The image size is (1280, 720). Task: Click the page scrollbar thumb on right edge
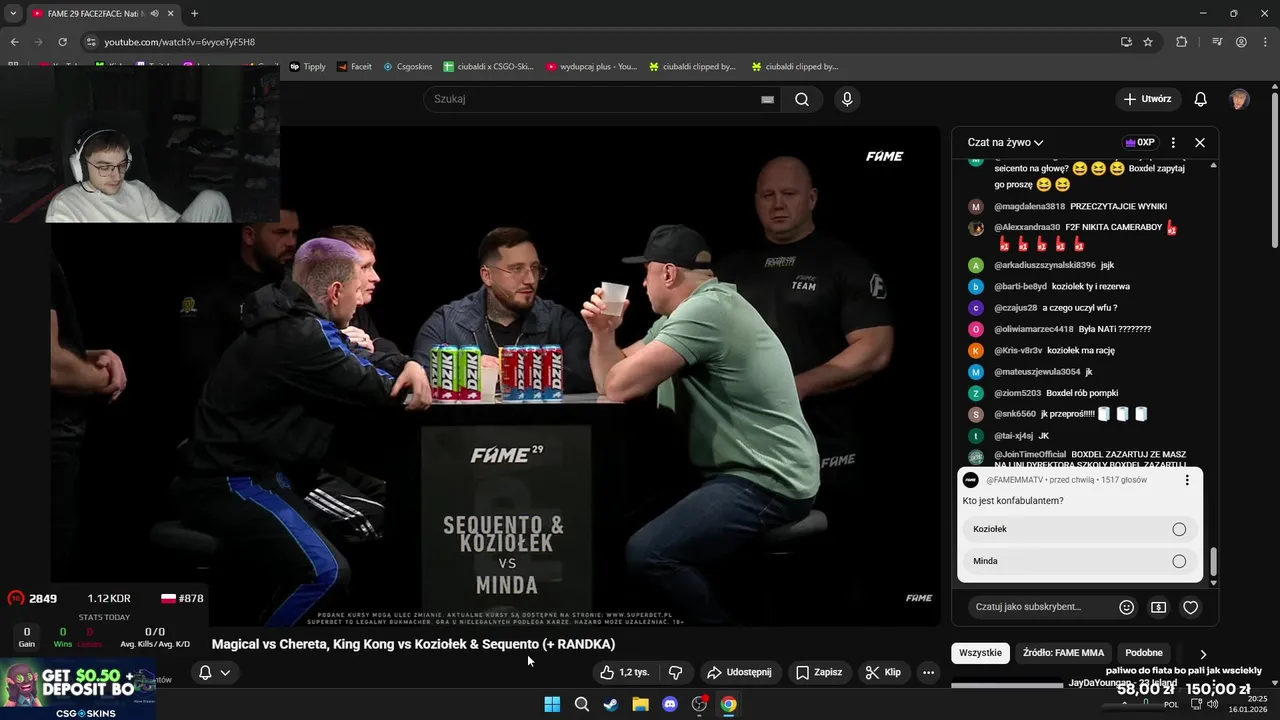point(1274,170)
